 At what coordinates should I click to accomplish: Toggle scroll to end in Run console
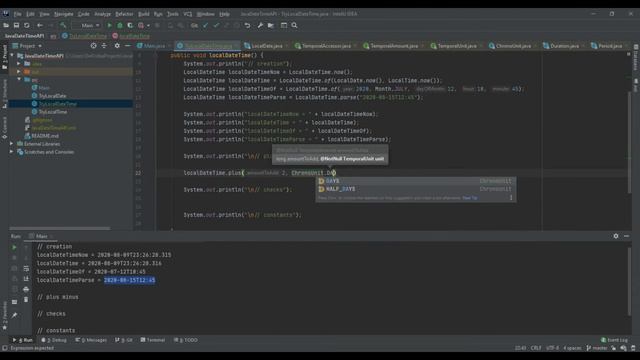pos(26,279)
